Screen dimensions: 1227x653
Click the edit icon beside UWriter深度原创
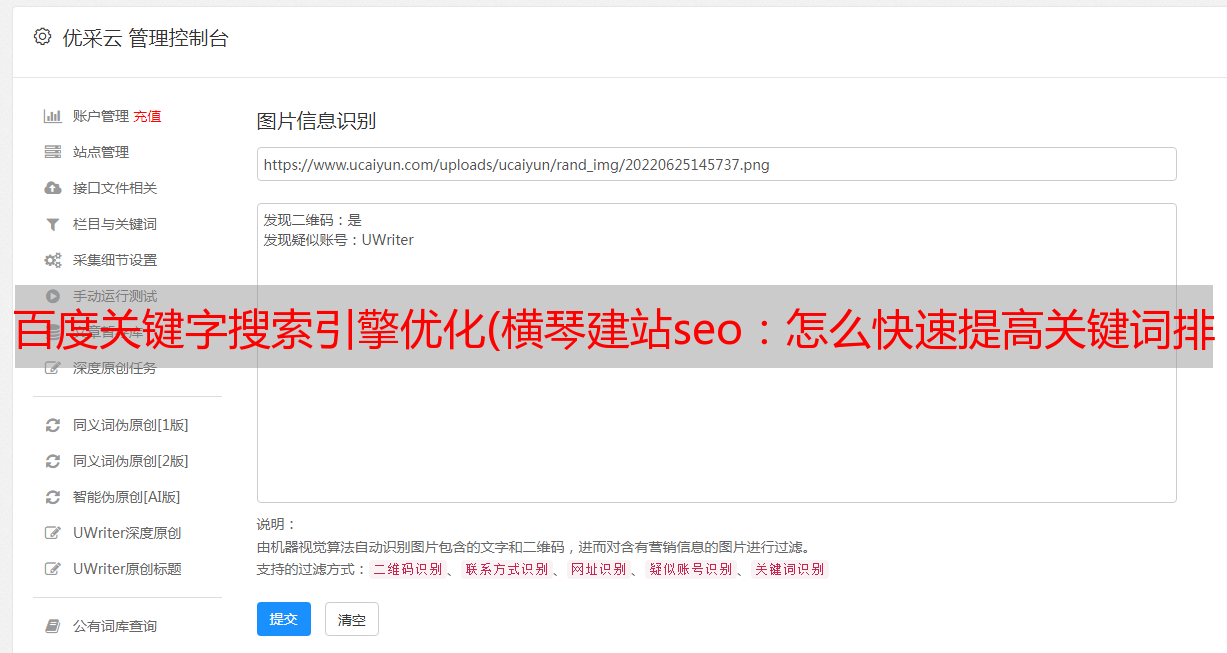53,533
